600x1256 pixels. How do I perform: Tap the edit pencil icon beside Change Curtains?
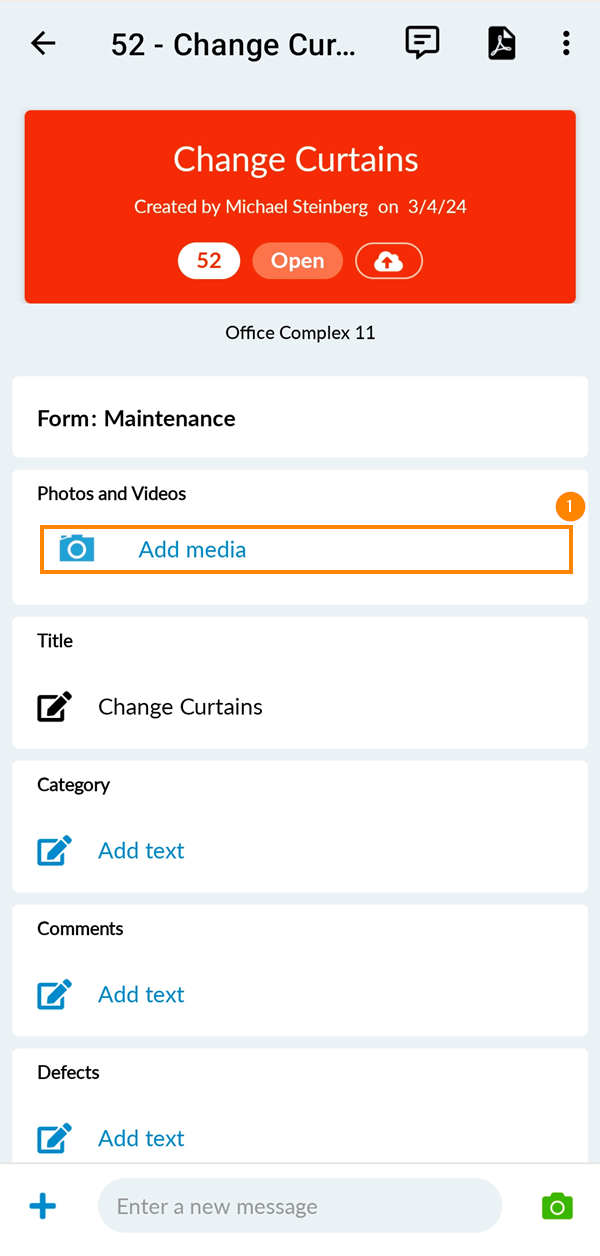tap(55, 707)
